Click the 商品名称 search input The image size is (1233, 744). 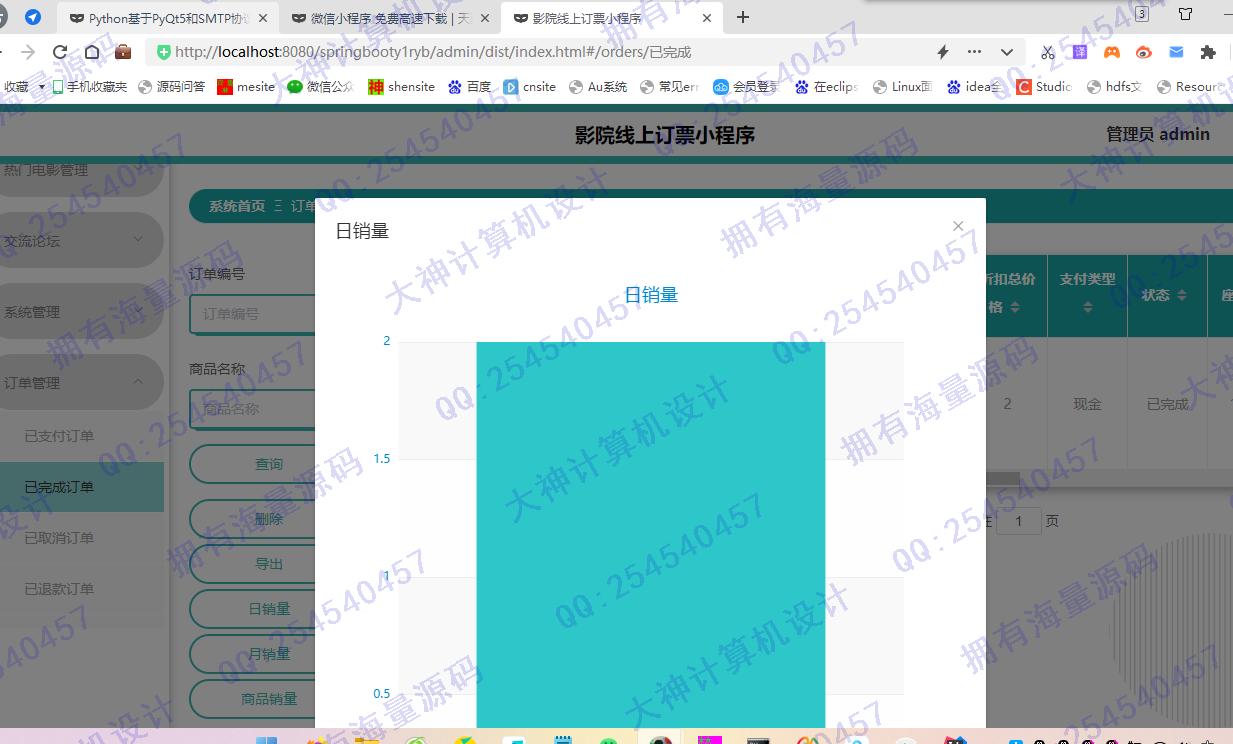253,408
